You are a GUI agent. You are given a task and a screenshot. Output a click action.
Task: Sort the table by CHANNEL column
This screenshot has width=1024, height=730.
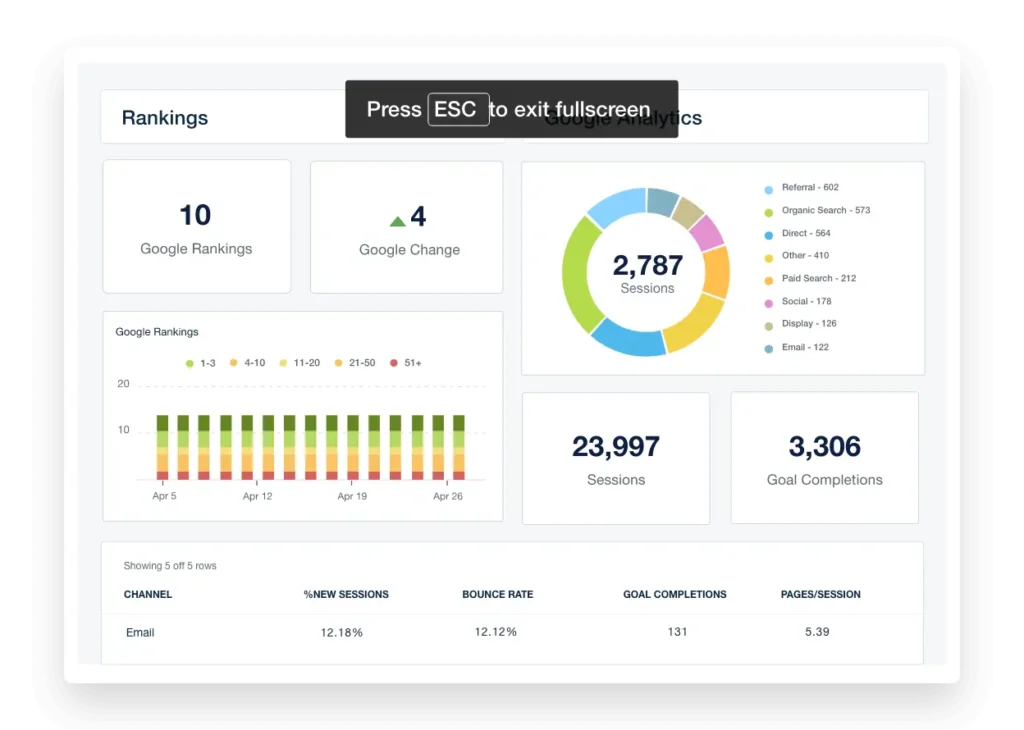pos(148,594)
